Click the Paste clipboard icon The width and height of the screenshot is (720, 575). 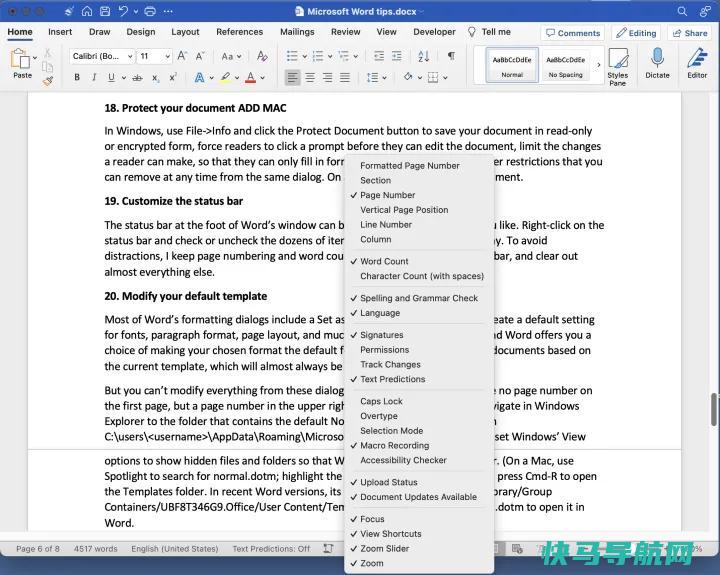(x=20, y=59)
